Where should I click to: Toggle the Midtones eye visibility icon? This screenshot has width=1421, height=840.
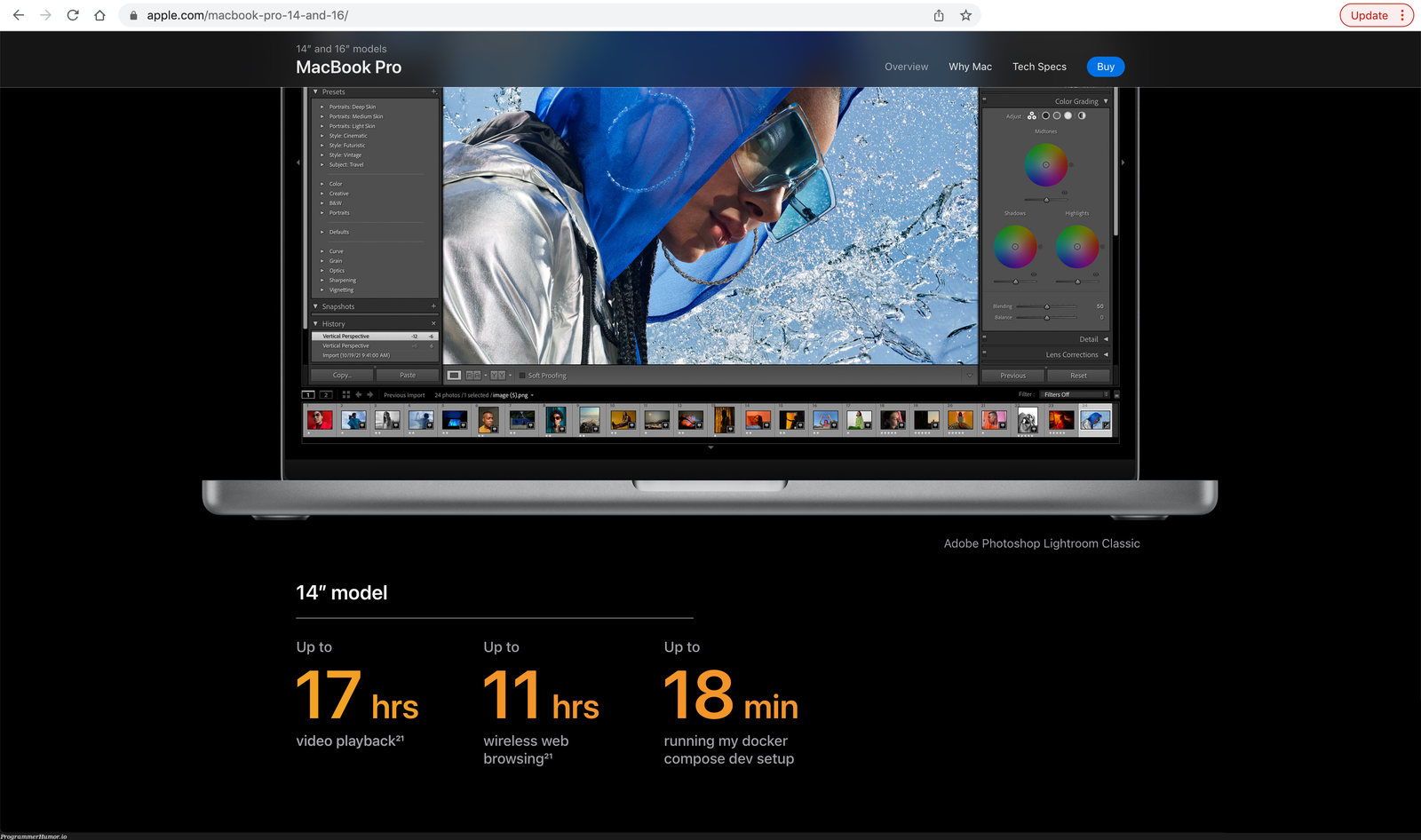click(1064, 193)
